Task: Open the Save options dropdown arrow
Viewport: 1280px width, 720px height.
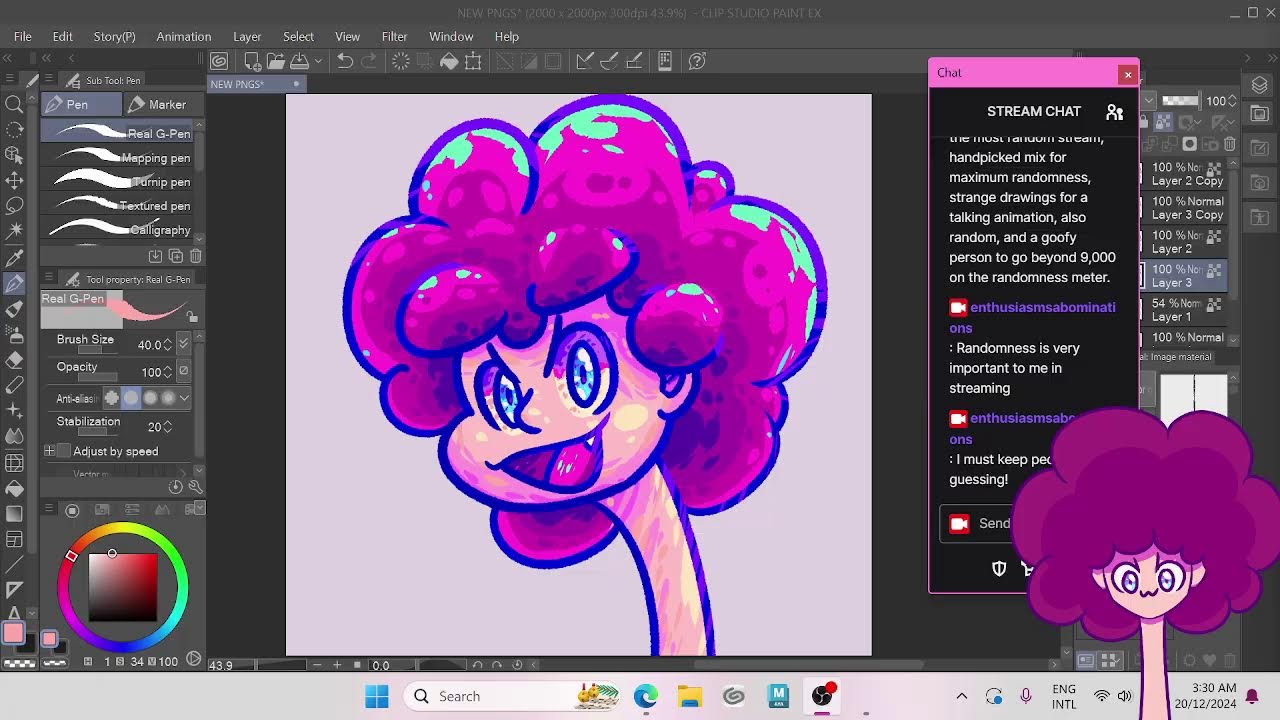Action: click(x=318, y=61)
